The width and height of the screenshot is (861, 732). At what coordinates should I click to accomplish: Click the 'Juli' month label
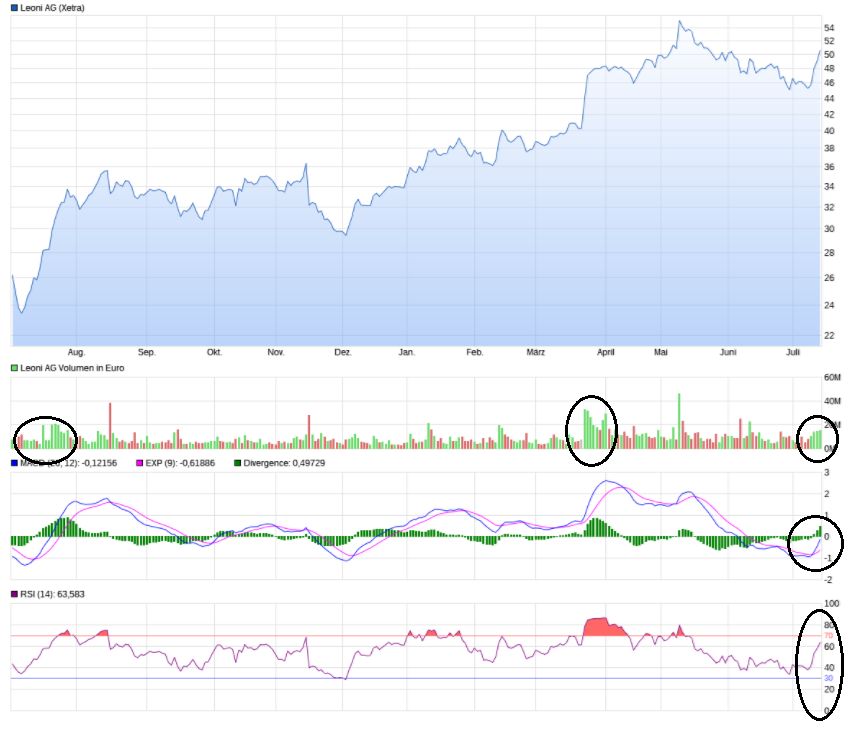pyautogui.click(x=792, y=353)
